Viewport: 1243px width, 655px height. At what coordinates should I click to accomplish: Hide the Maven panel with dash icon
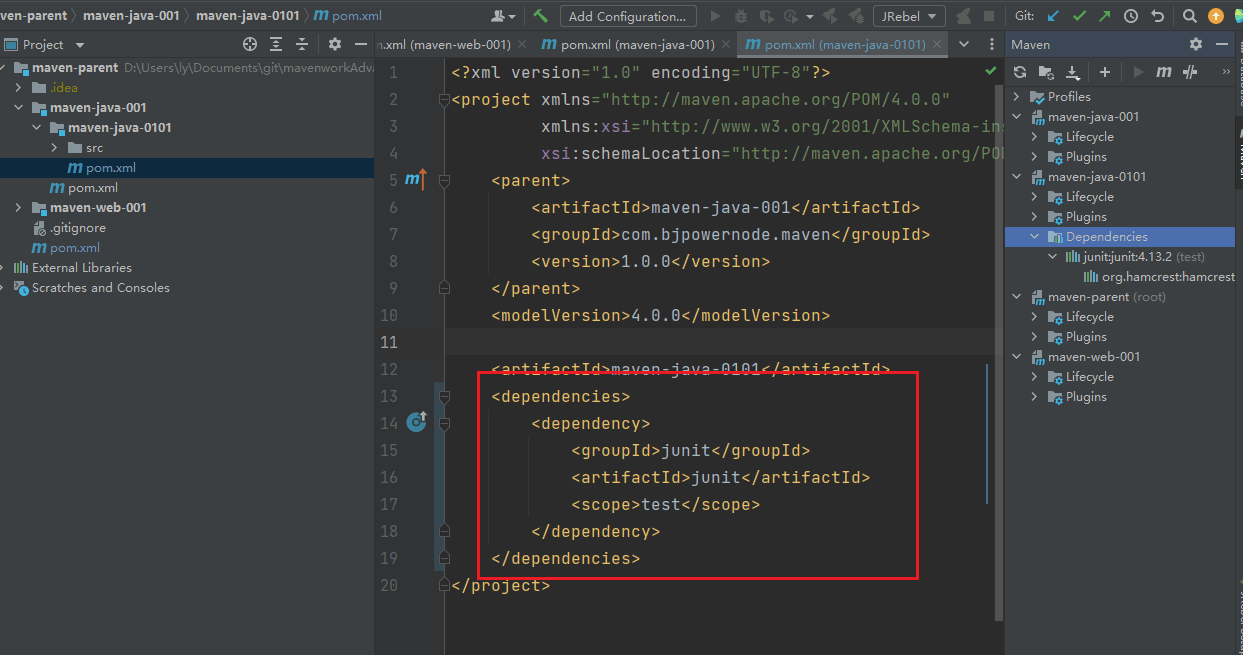pyautogui.click(x=1221, y=44)
